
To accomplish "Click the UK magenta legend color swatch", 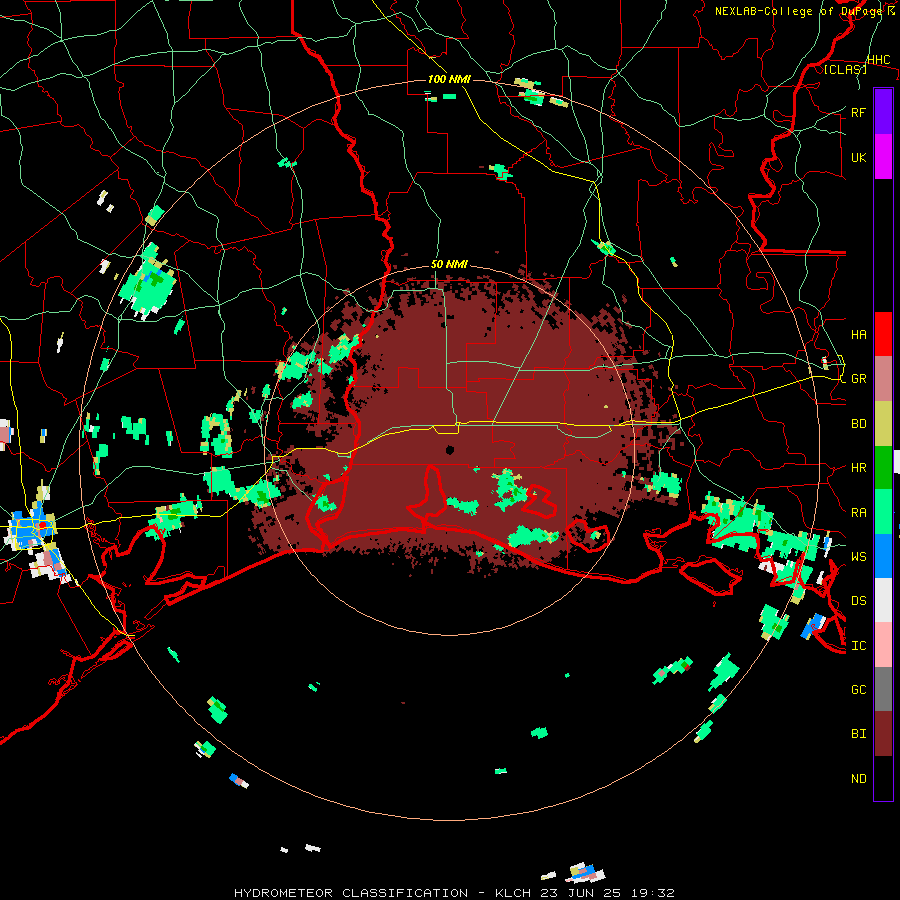I will click(883, 157).
